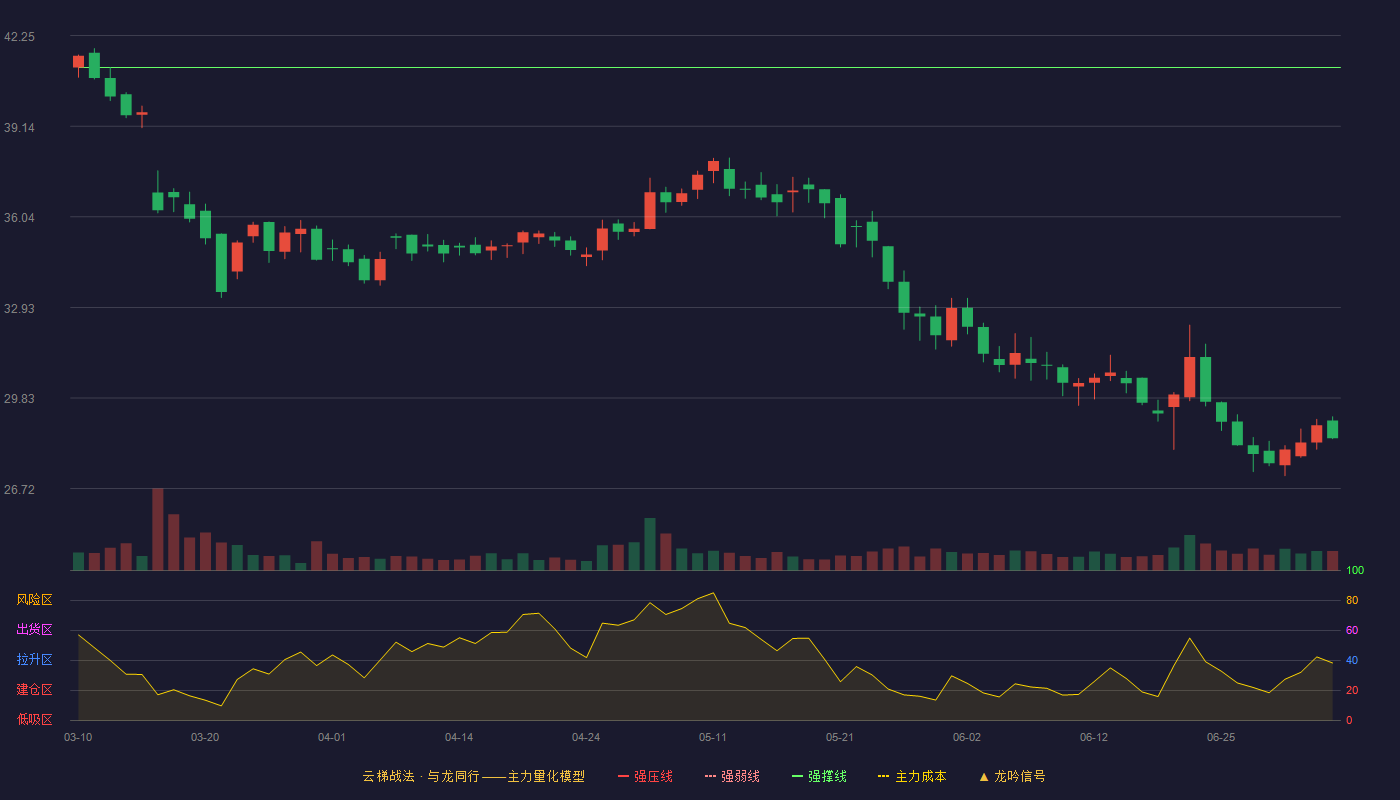Click the last candlestick at chart's right end
Image resolution: width=1400 pixels, height=800 pixels.
pos(1332,429)
